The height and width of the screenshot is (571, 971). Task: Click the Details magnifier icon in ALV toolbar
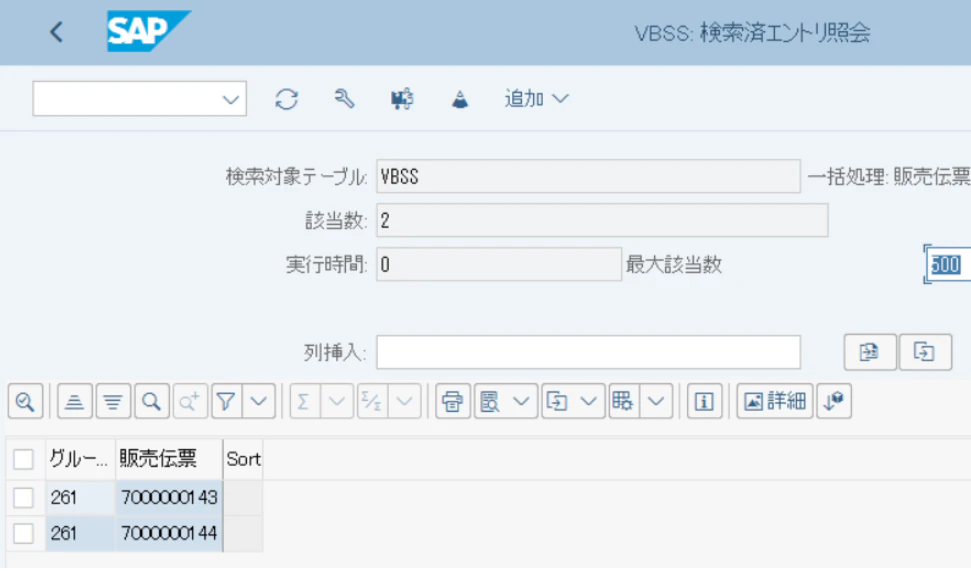click(x=25, y=401)
